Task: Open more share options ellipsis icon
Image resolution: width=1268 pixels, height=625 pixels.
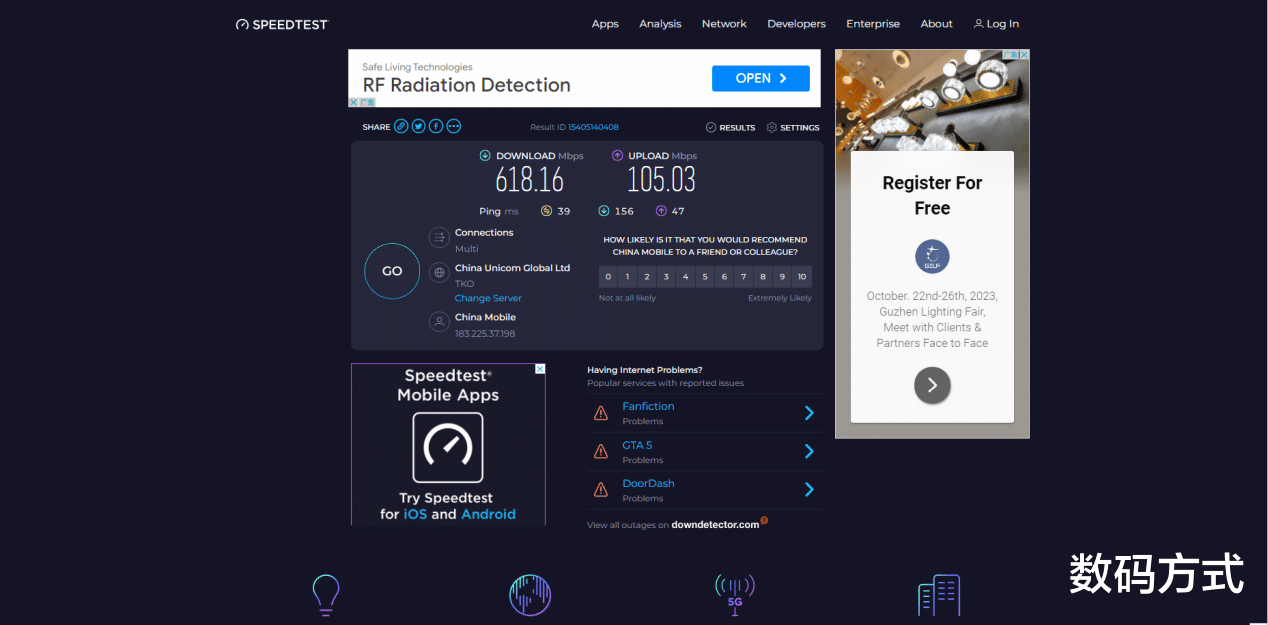Action: coord(454,127)
